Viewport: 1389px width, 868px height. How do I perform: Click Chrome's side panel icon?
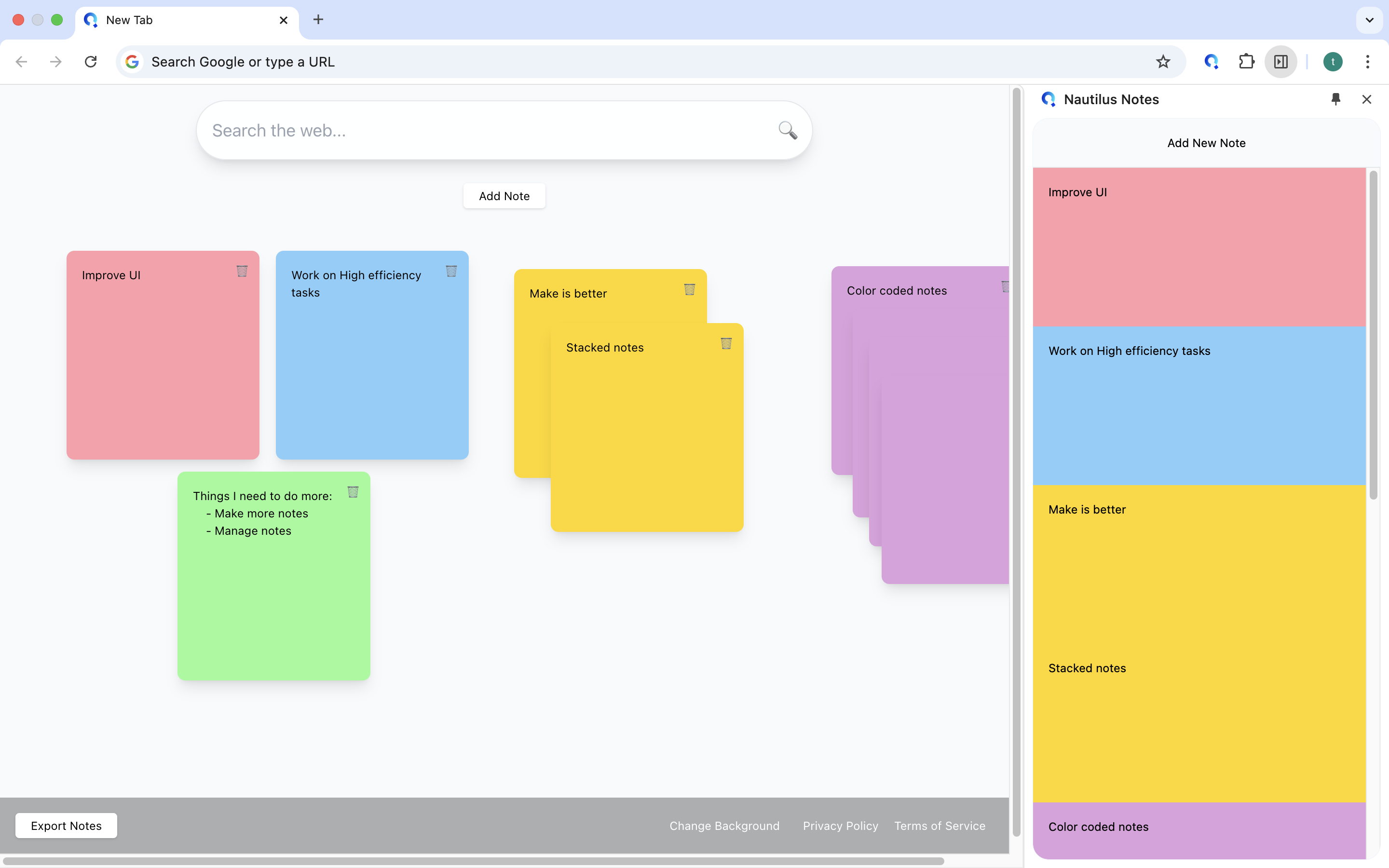[x=1280, y=61]
